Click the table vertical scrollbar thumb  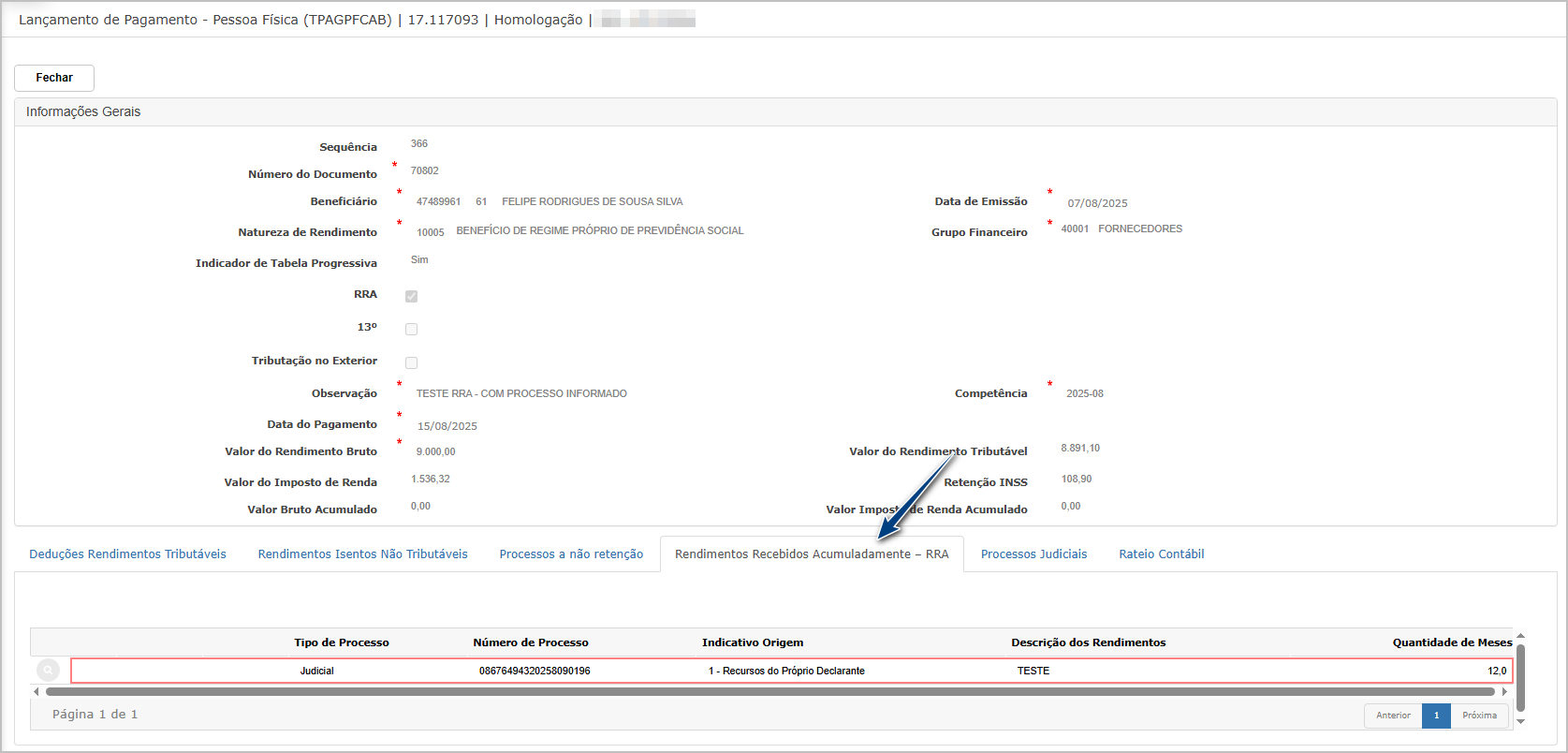point(1520,678)
